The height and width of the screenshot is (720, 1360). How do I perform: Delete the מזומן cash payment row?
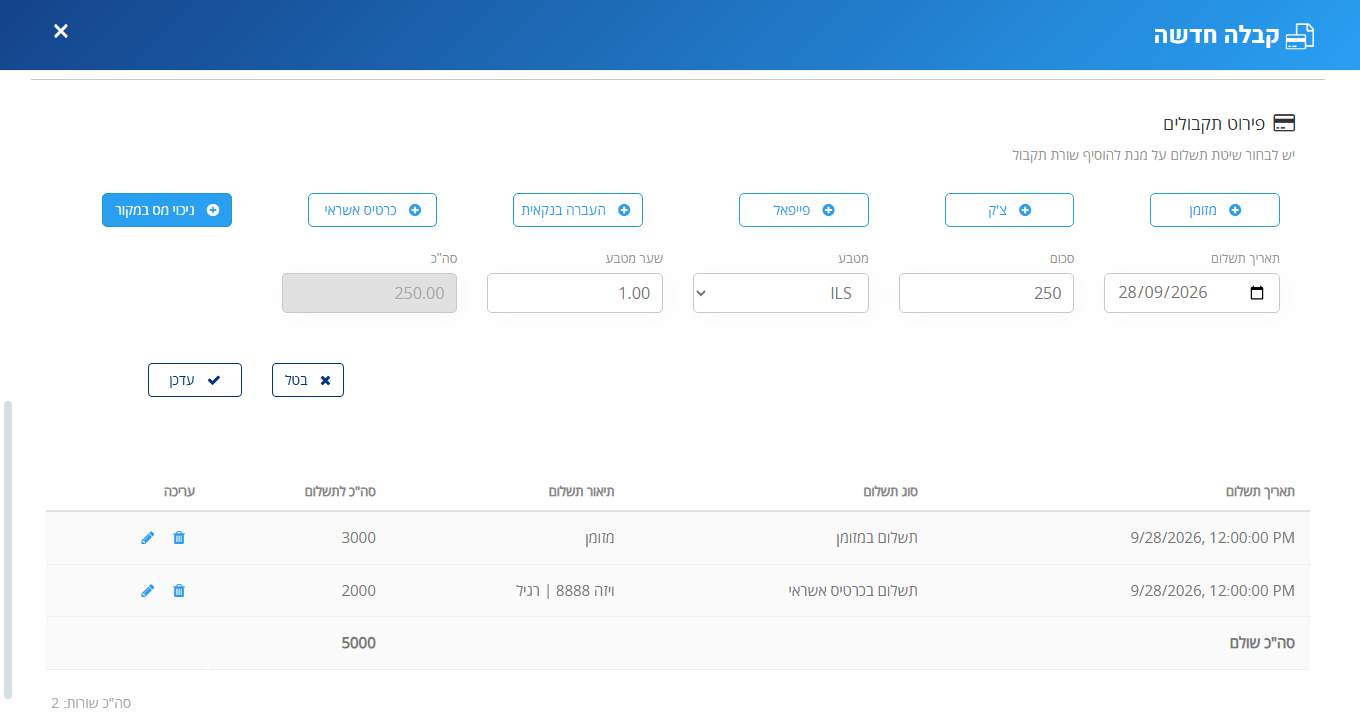click(179, 538)
